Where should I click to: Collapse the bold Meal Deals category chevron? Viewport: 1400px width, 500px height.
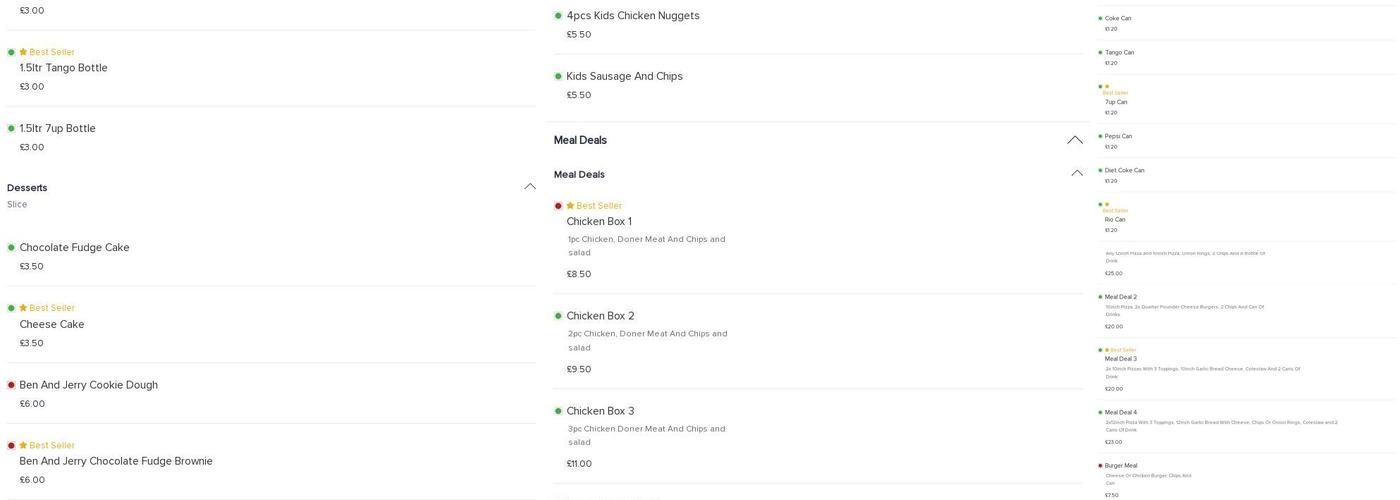coord(1075,140)
